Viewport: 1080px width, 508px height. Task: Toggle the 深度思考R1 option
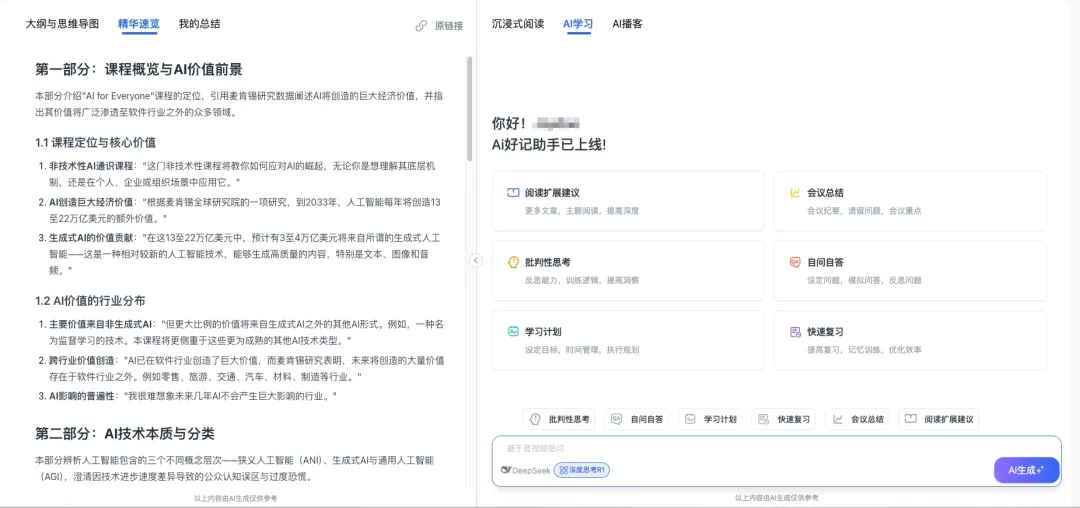(583, 470)
